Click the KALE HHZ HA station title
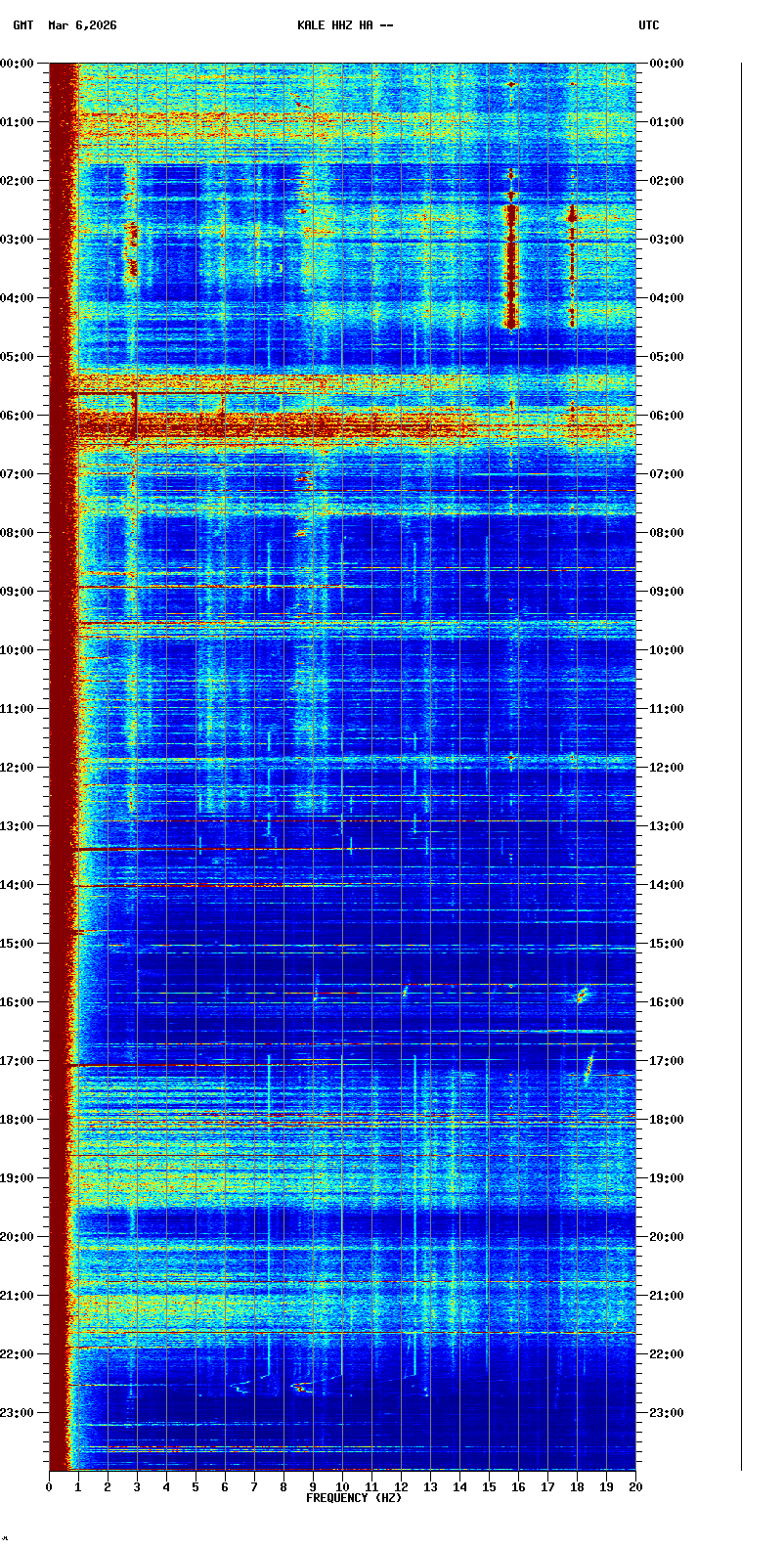This screenshot has height=1549, width=784. (x=345, y=25)
